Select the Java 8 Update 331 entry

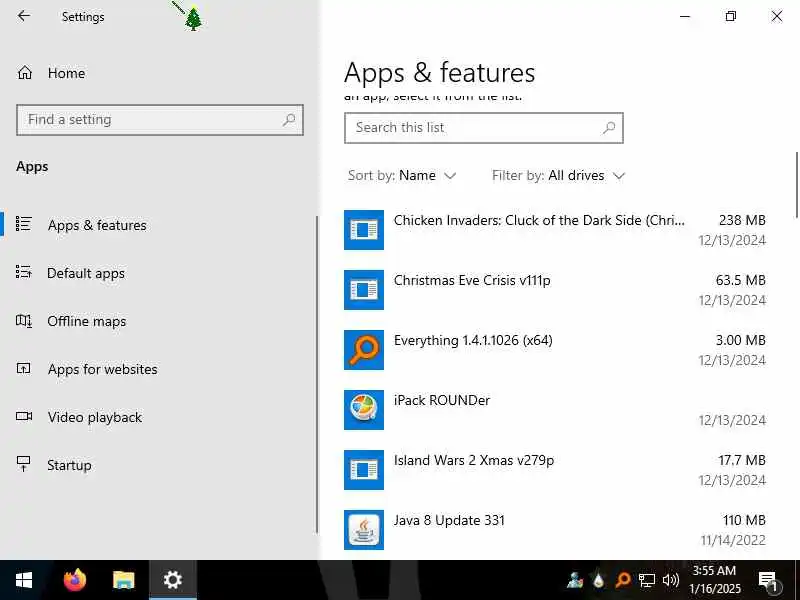(555, 530)
